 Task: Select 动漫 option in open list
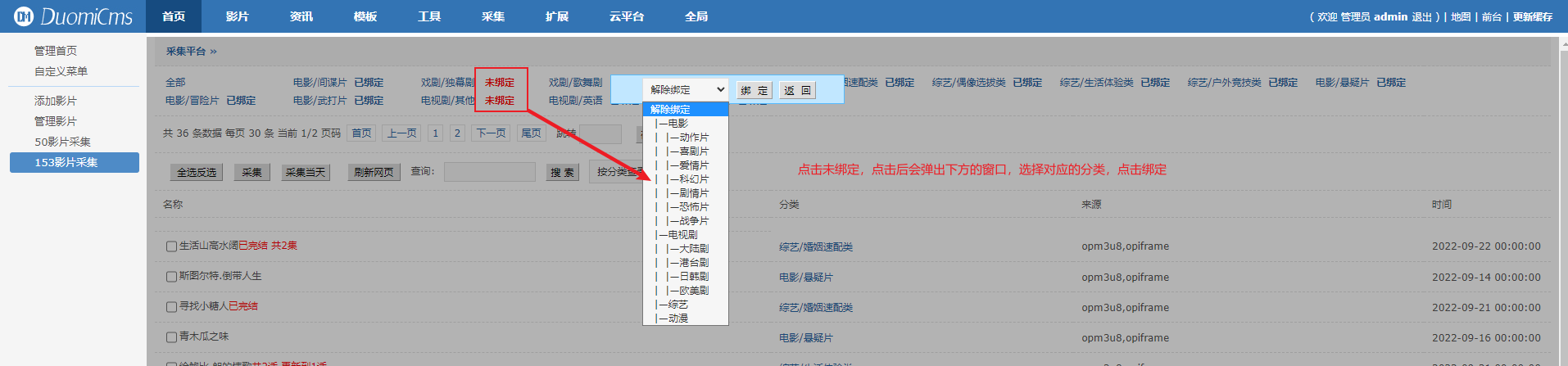click(x=678, y=319)
